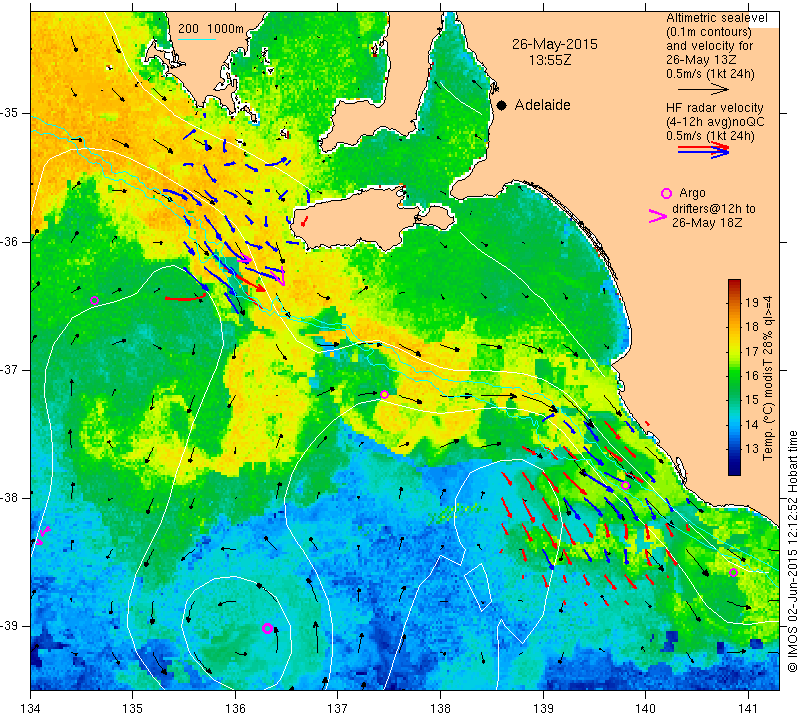Click the '(0.1m contours)' legend line
Screen dimensions: 800x720
[708, 32]
